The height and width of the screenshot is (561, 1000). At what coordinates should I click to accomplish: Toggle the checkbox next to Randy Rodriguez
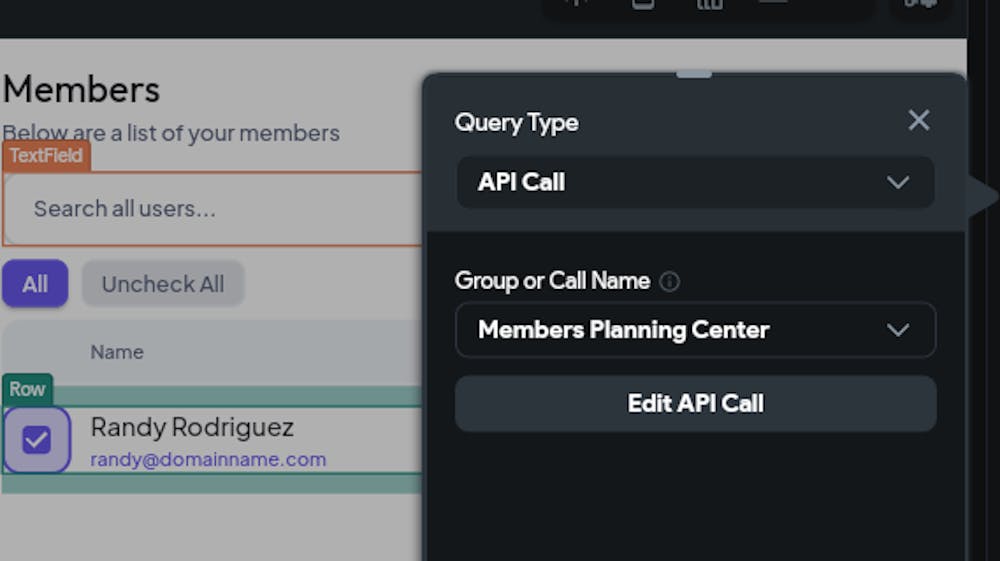[36, 440]
